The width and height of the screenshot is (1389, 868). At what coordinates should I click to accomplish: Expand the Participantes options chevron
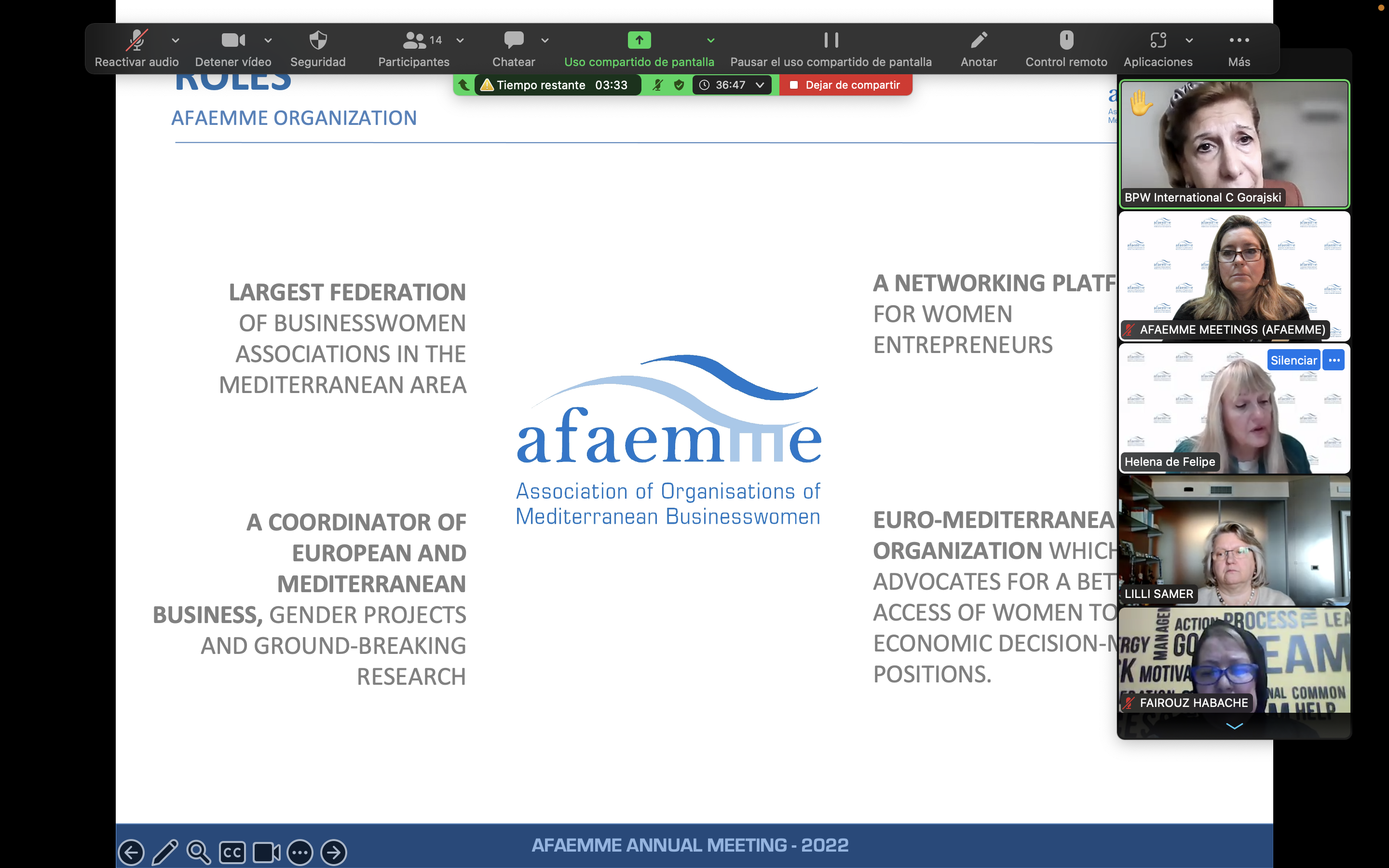click(460, 40)
